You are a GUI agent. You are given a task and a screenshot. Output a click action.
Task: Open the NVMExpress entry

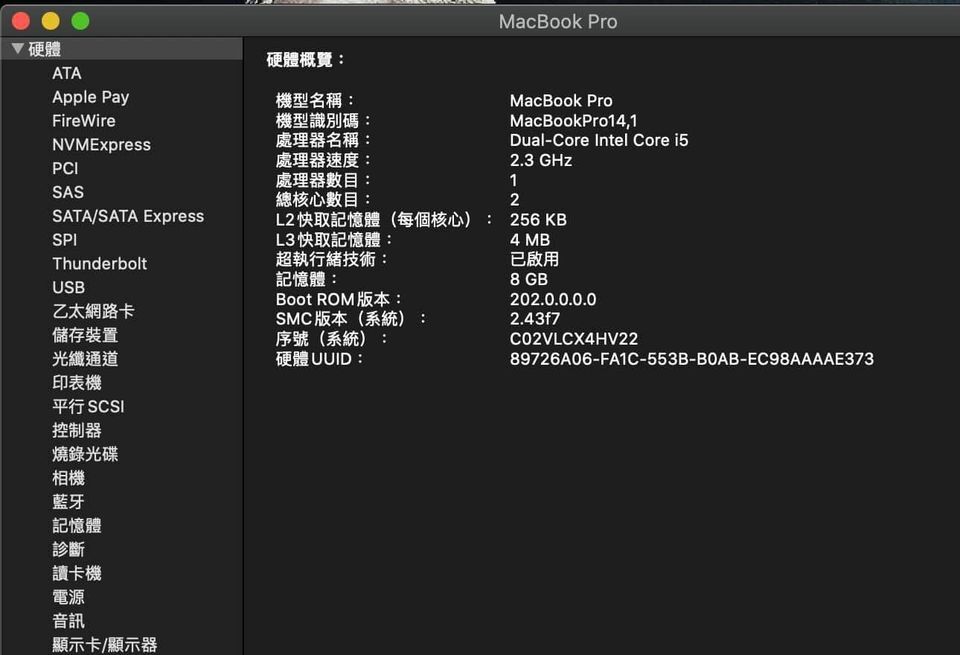[x=102, y=144]
